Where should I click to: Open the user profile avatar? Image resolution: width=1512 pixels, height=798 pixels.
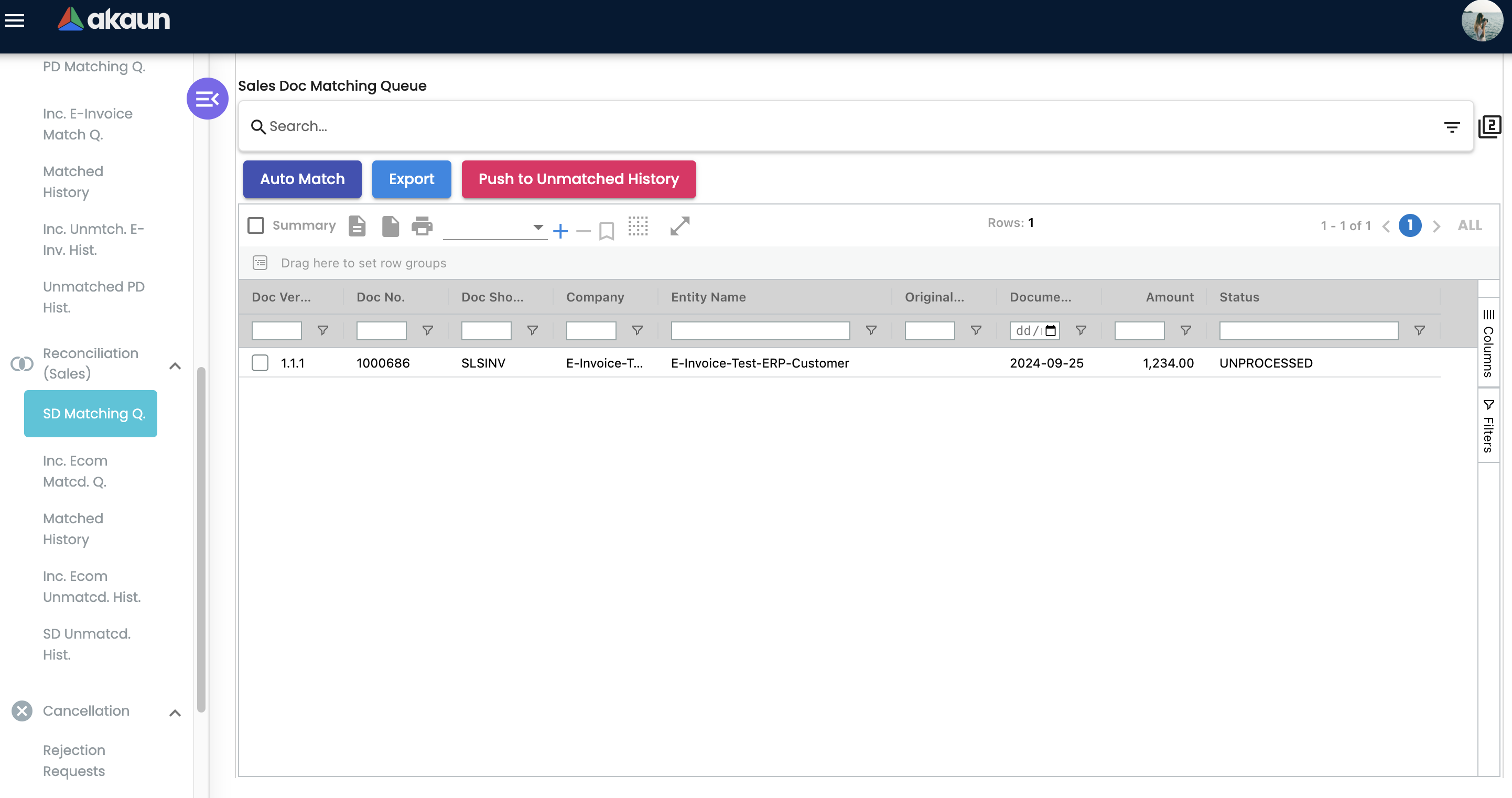coord(1482,21)
